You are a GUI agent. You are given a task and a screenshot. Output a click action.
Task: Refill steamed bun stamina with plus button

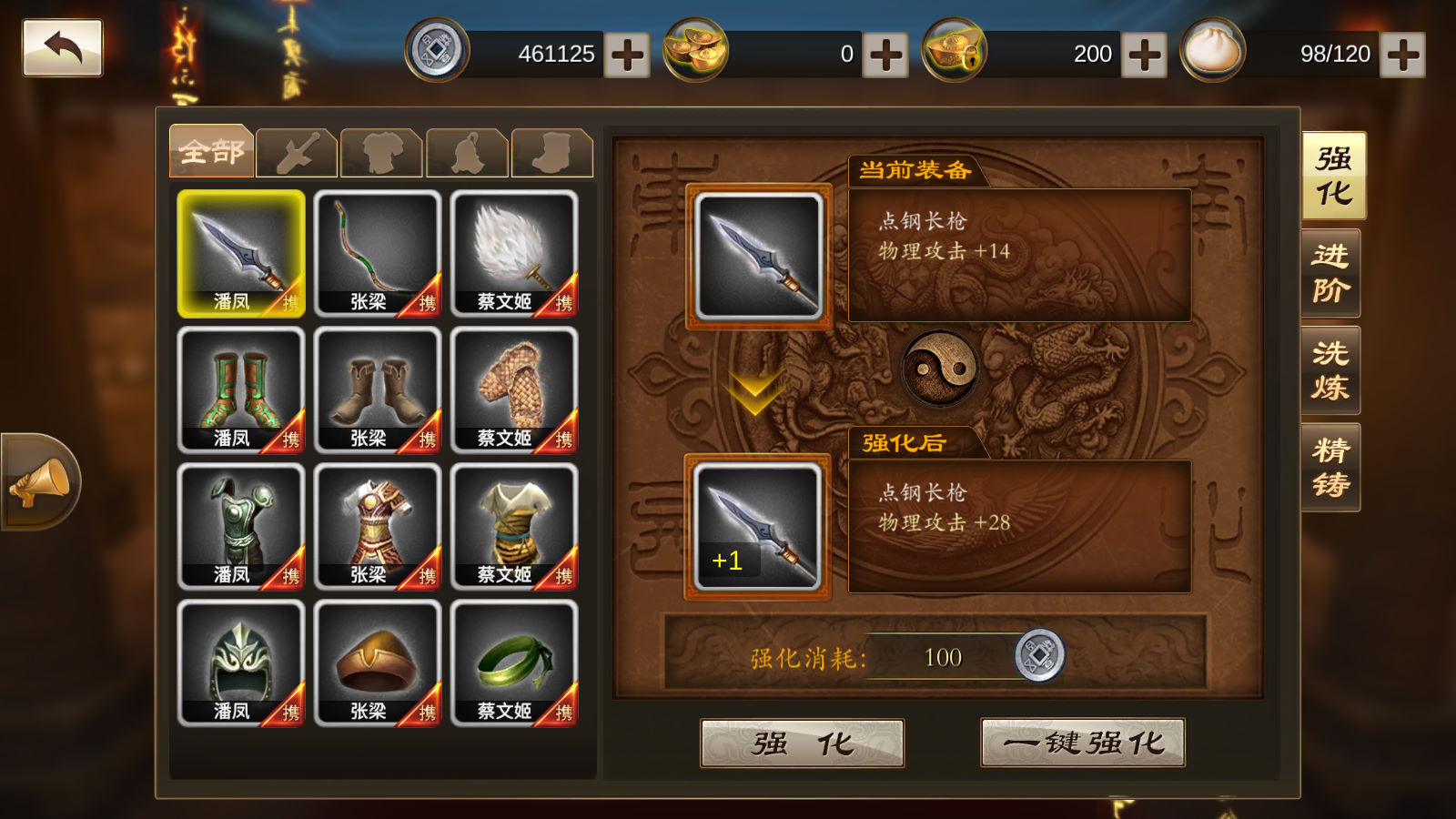click(1402, 55)
